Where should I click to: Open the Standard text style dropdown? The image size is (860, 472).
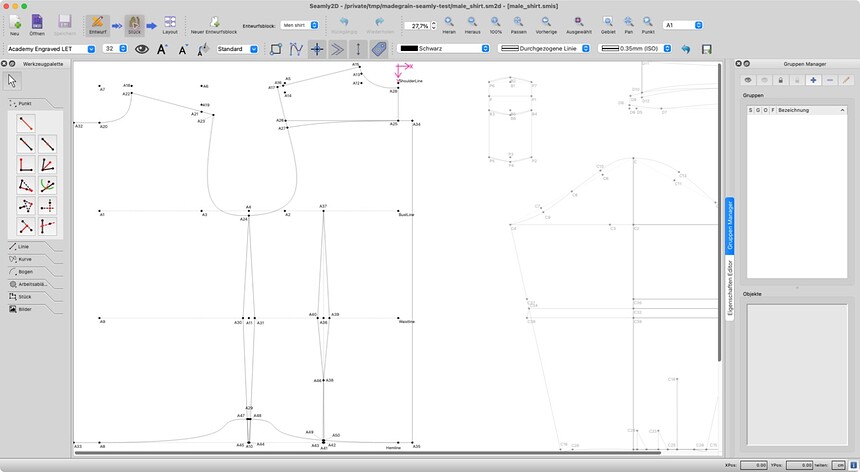tap(237, 49)
